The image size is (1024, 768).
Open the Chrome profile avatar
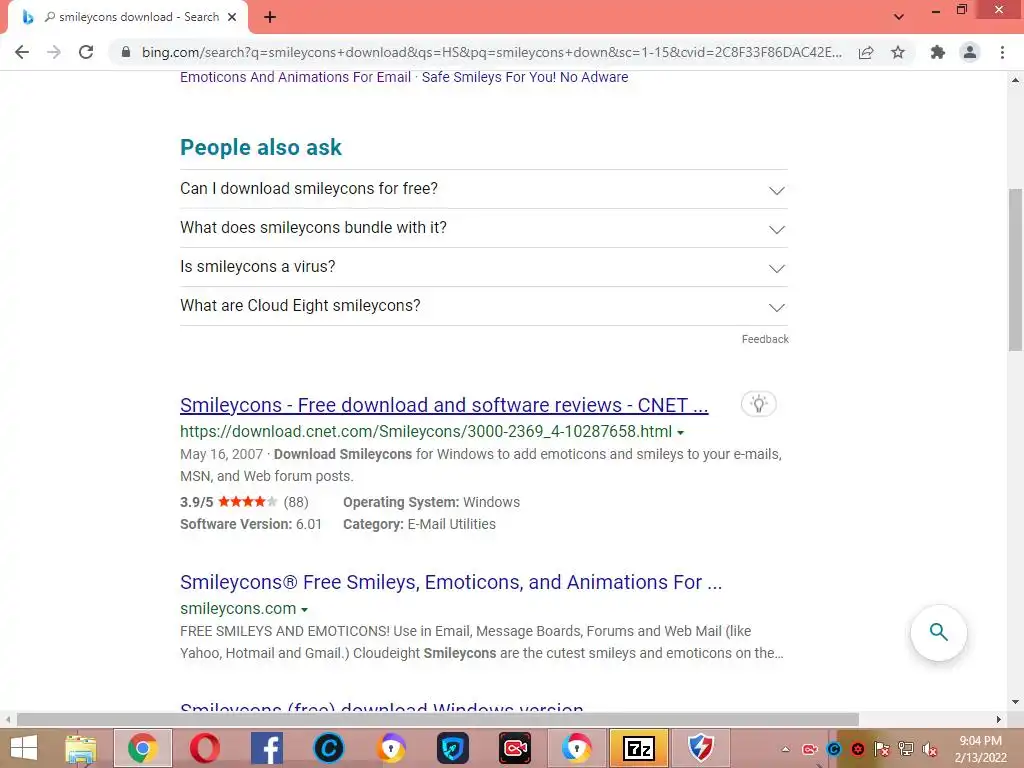(970, 52)
